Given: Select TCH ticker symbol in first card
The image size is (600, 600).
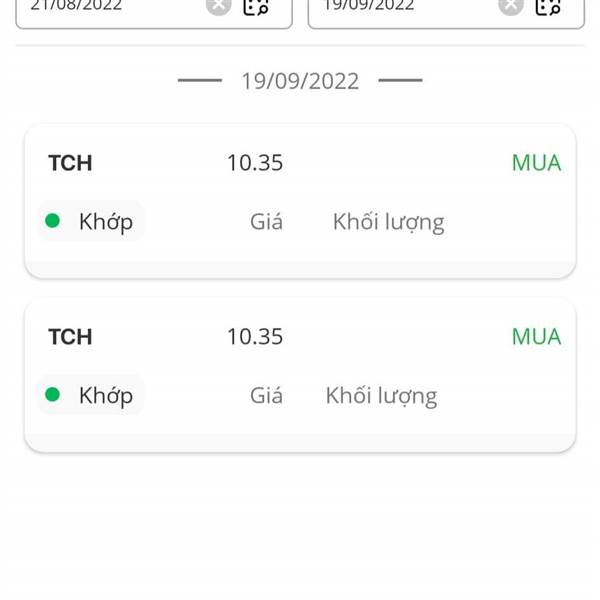Looking at the screenshot, I should [x=70, y=163].
